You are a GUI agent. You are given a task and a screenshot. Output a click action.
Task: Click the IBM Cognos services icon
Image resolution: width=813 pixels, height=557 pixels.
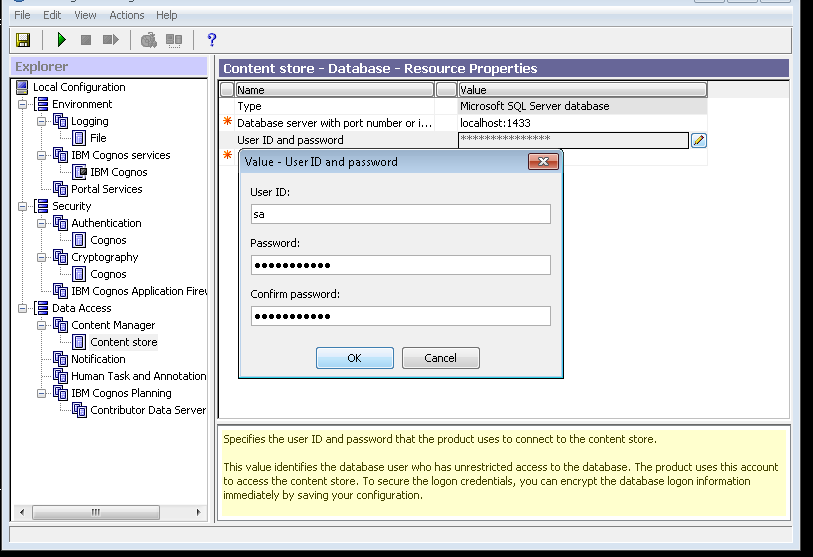tap(60, 155)
